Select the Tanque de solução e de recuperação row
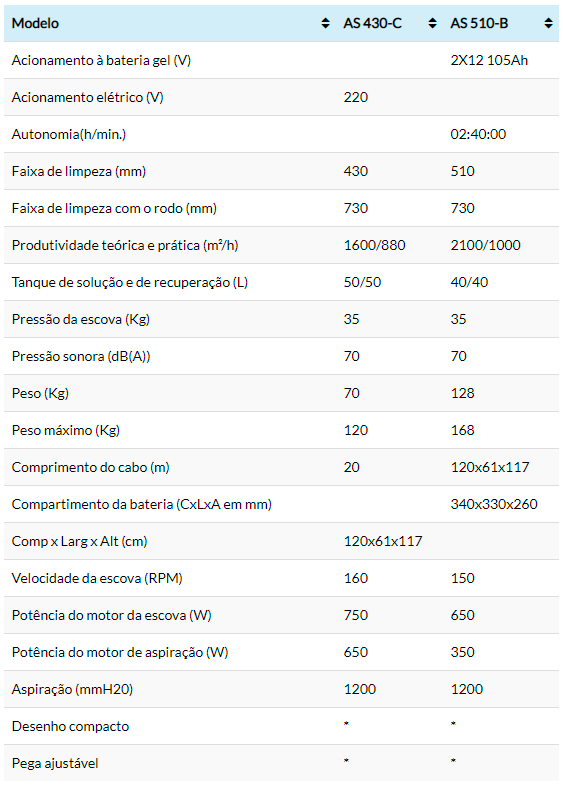This screenshot has width=563, height=791. 282,282
